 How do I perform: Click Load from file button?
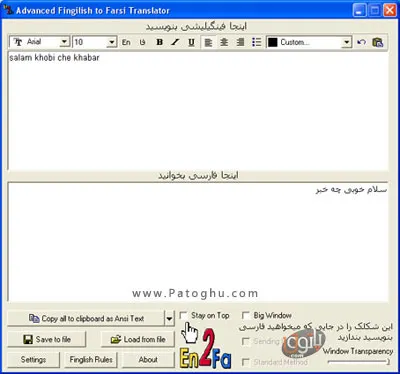[138, 339]
